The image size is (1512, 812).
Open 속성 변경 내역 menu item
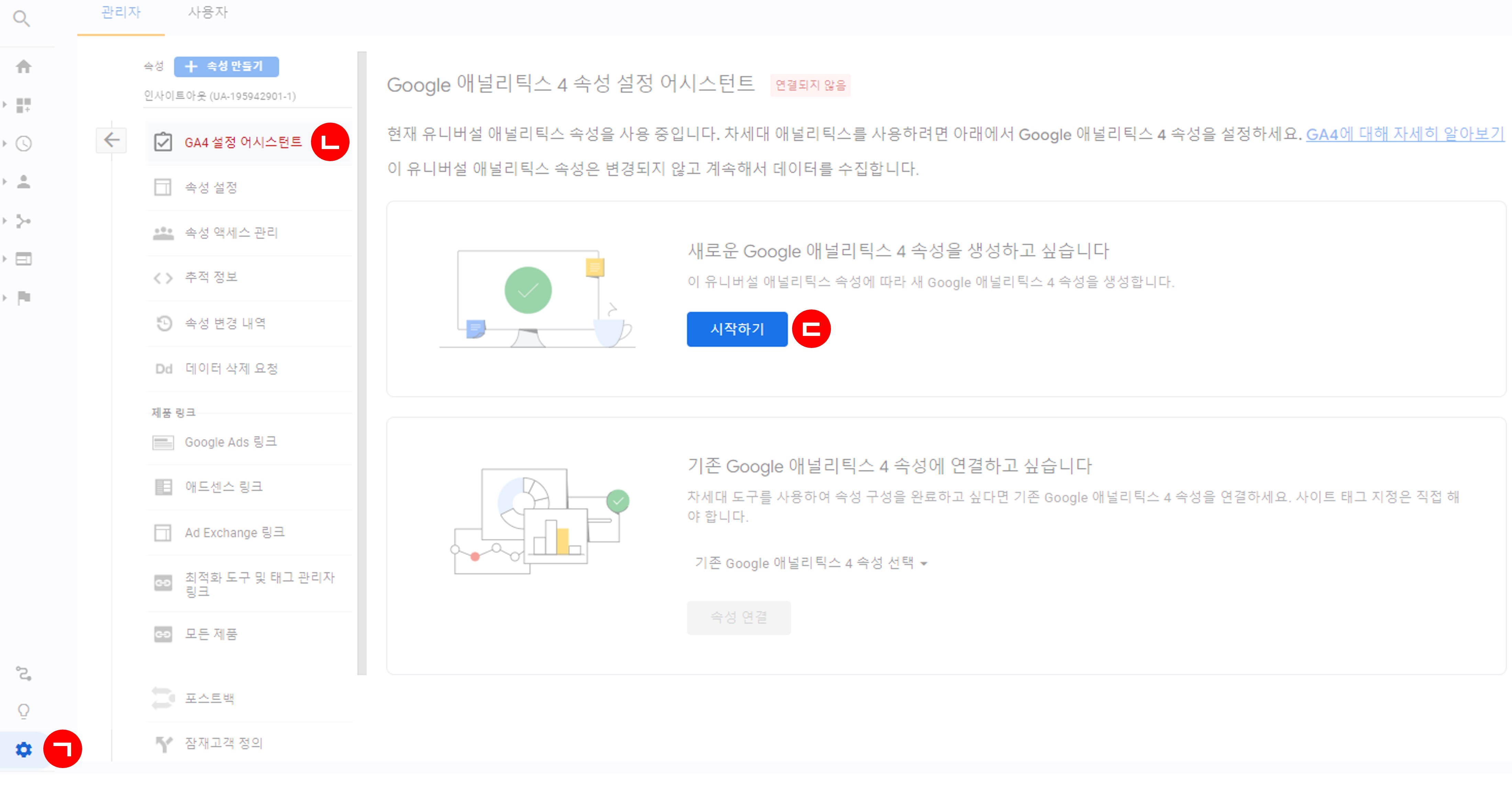click(248, 323)
